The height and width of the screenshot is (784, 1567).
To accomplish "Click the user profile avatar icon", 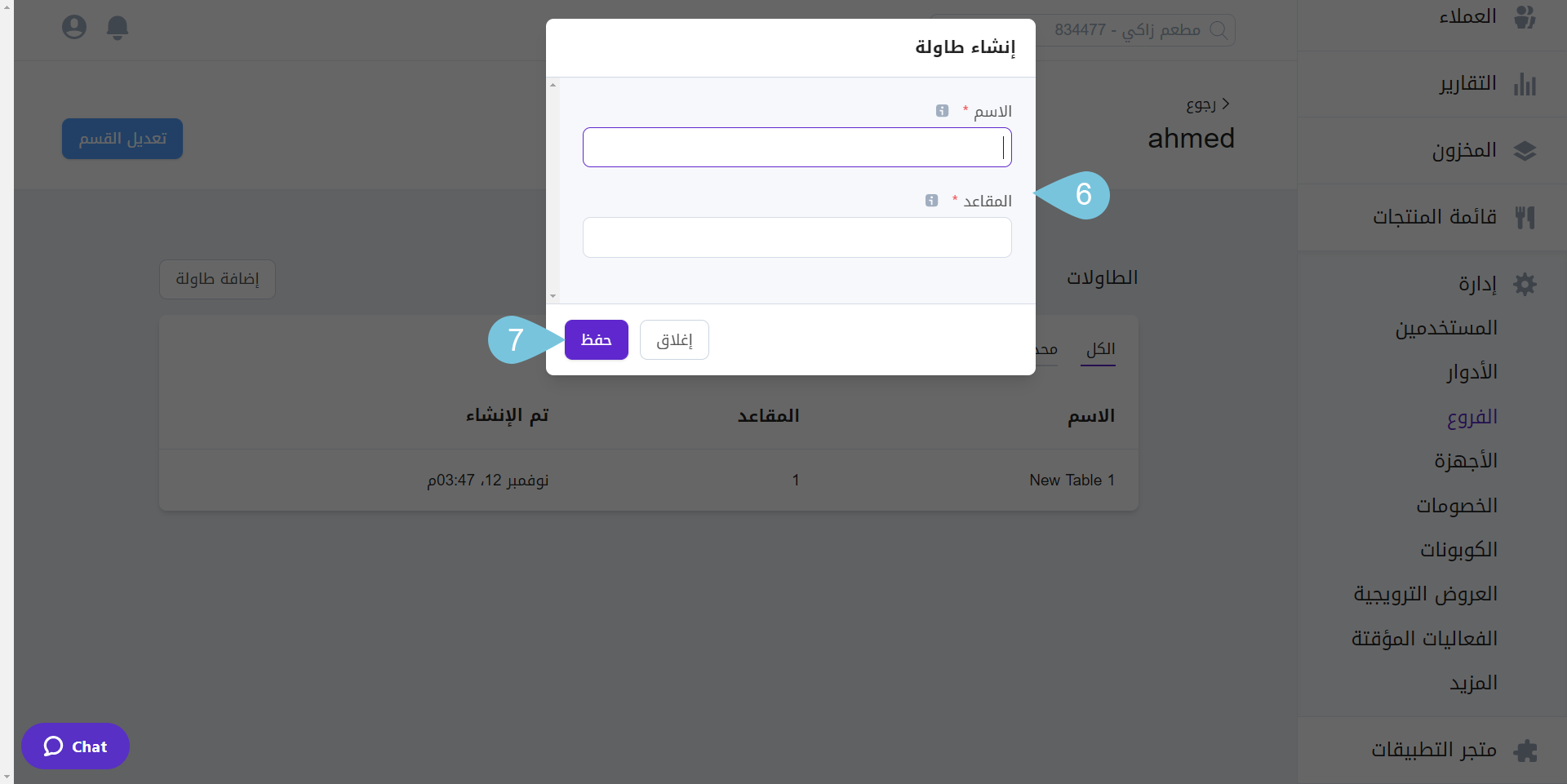I will click(74, 26).
